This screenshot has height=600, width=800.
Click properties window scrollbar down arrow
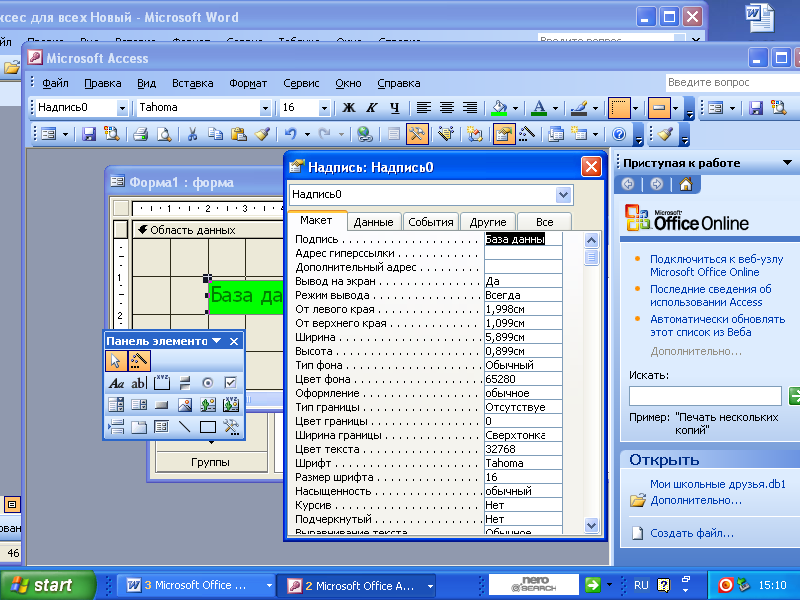coord(591,524)
